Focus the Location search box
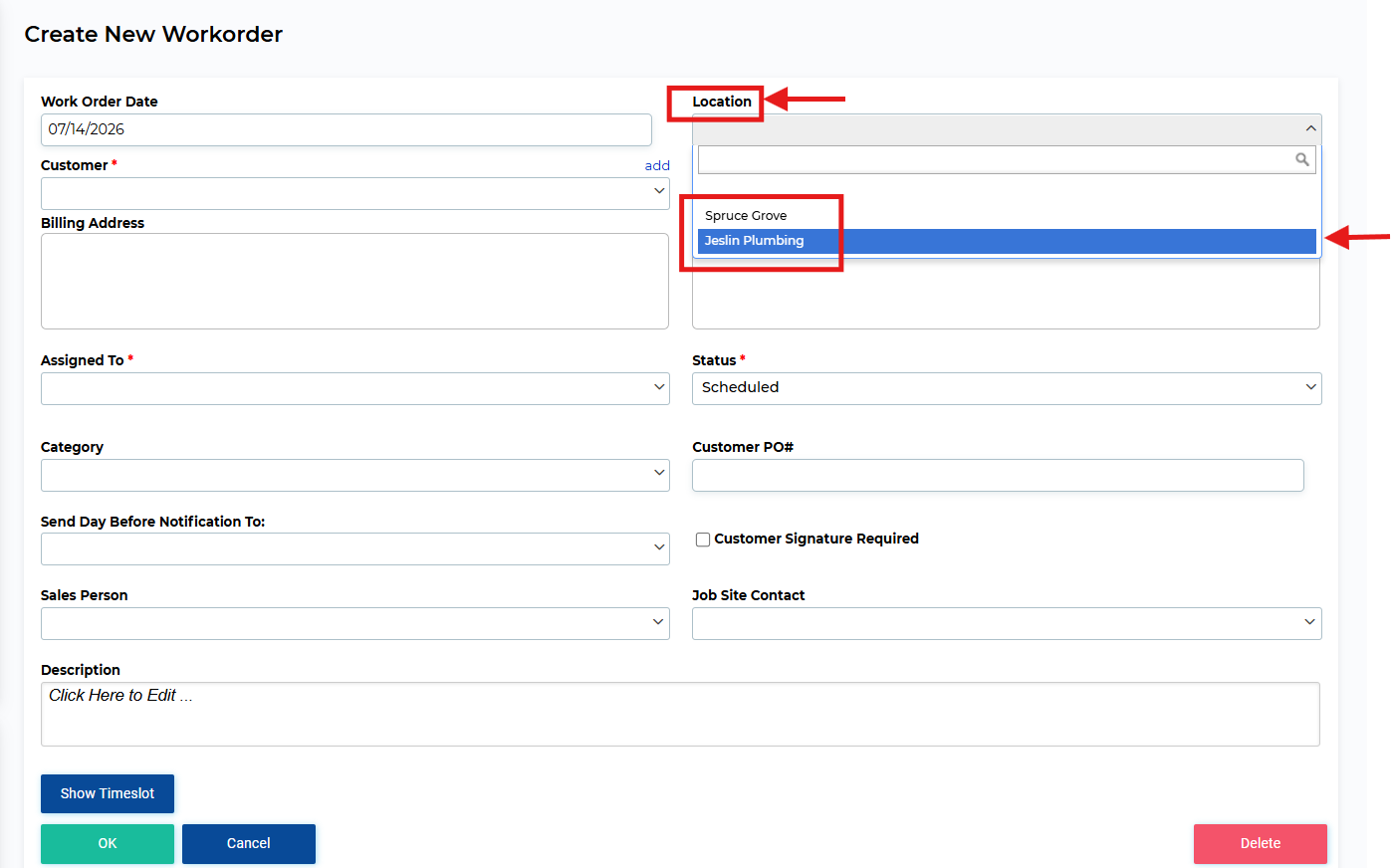This screenshot has height=868, width=1391. [x=1007, y=159]
